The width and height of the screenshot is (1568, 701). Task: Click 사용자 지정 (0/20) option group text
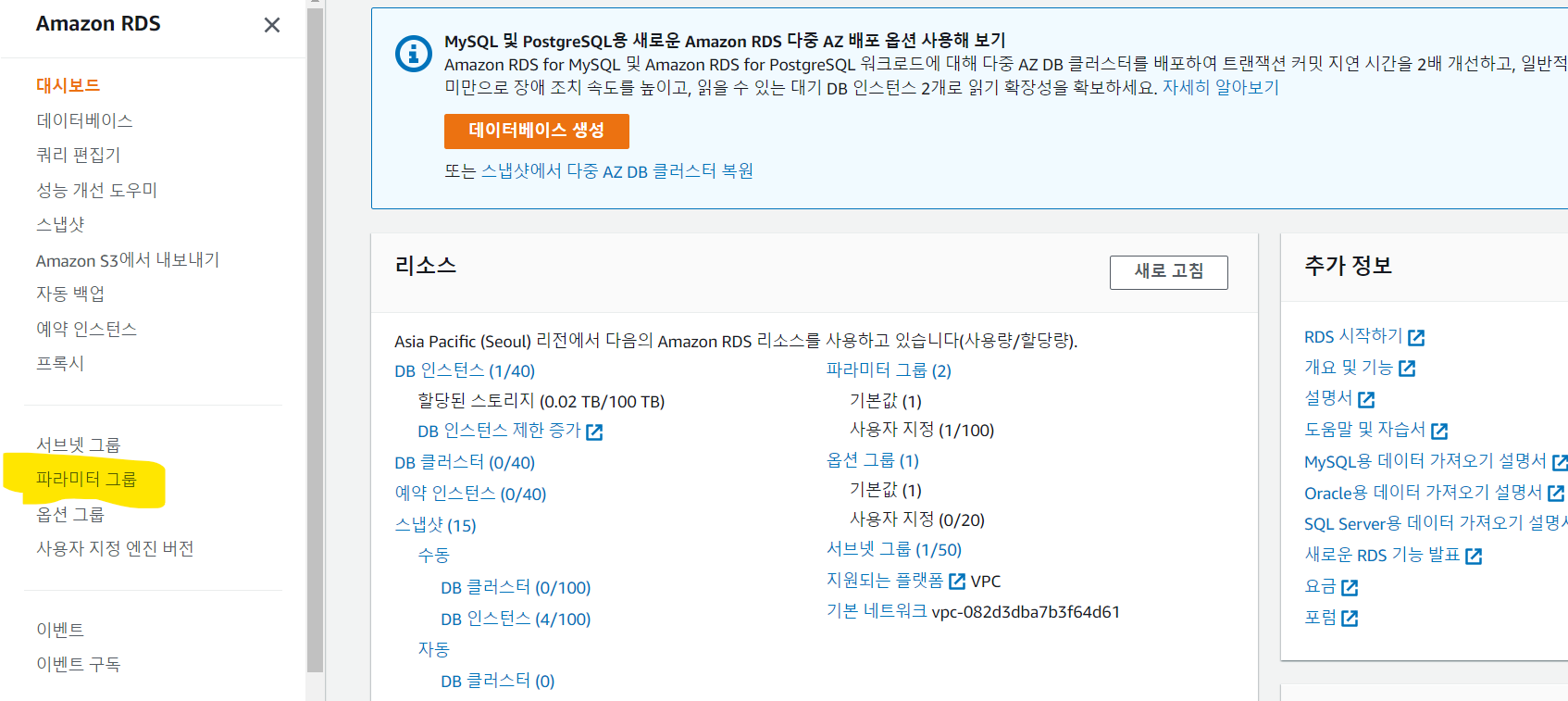coord(917,519)
